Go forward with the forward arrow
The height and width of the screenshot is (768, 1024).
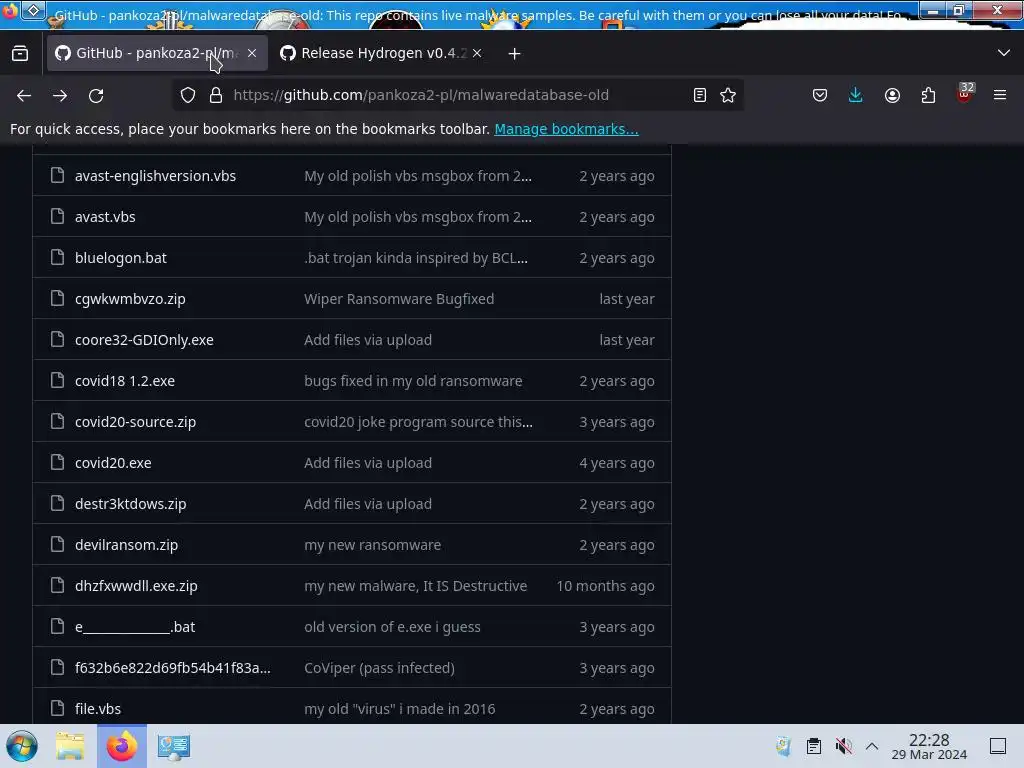[60, 95]
